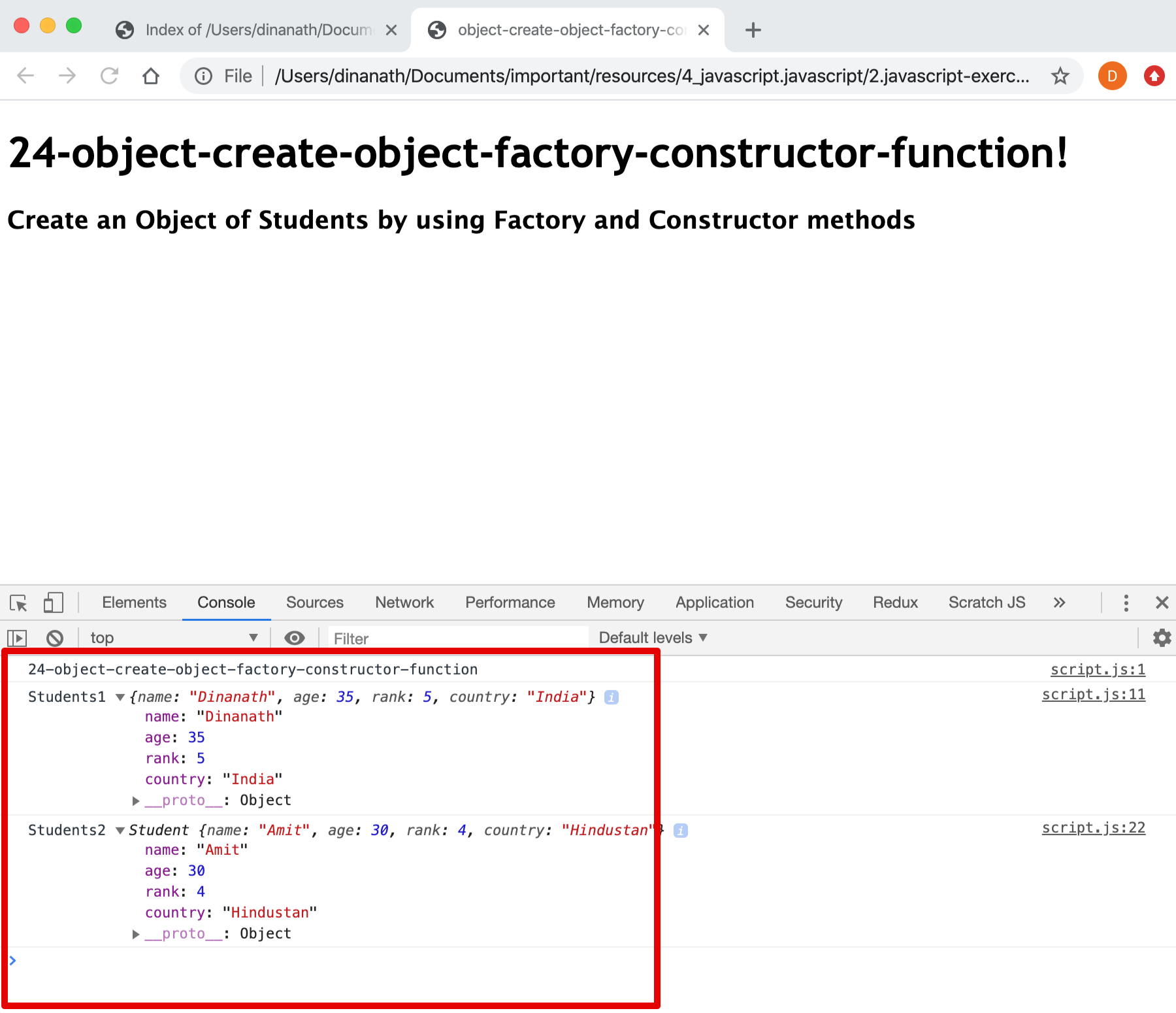The height and width of the screenshot is (1013, 1176).
Task: Select the country: "India" property row
Action: (214, 780)
